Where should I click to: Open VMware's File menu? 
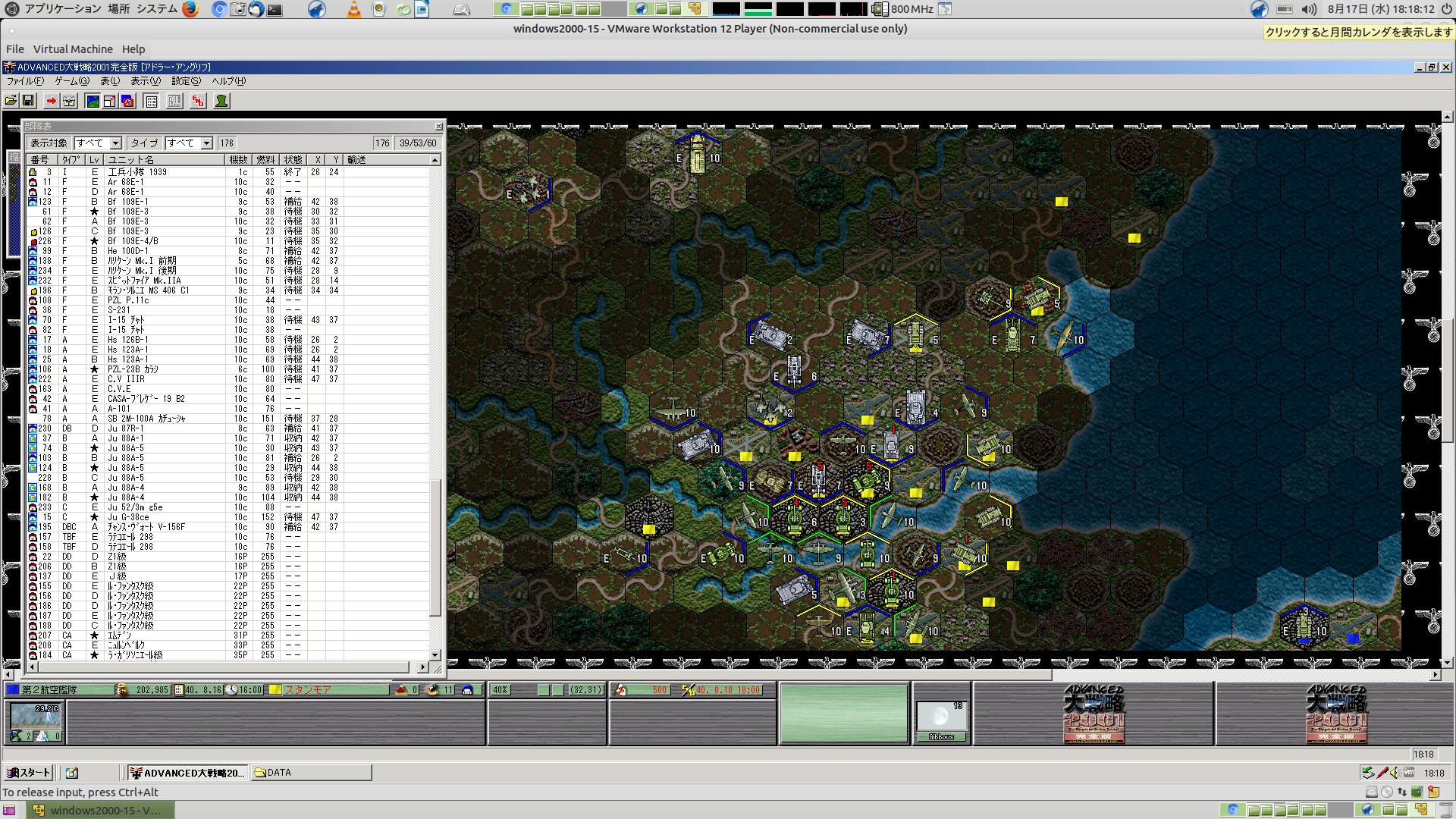(15, 49)
